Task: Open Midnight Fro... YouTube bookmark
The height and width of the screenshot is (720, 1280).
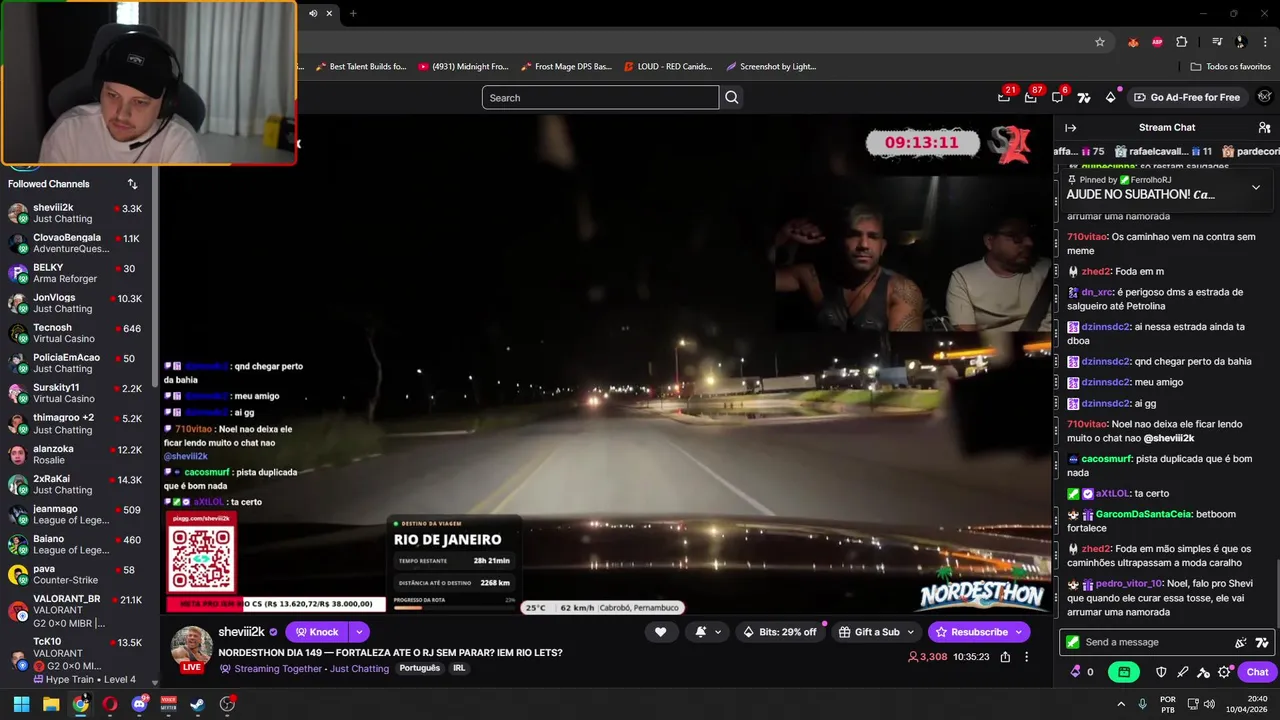Action: click(x=463, y=67)
